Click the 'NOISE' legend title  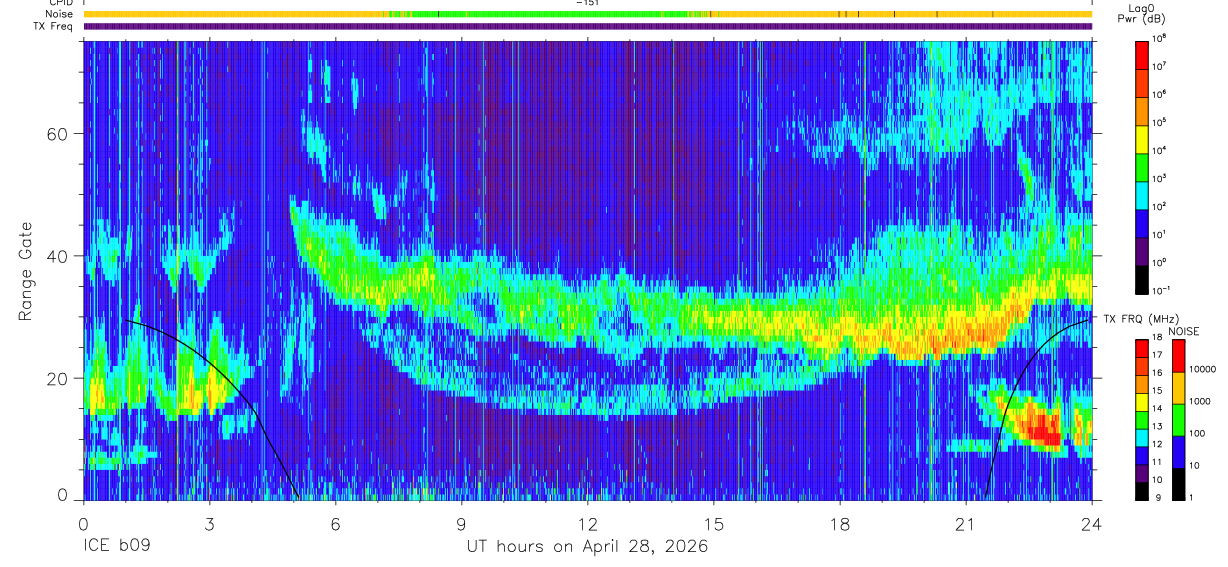[x=1184, y=331]
